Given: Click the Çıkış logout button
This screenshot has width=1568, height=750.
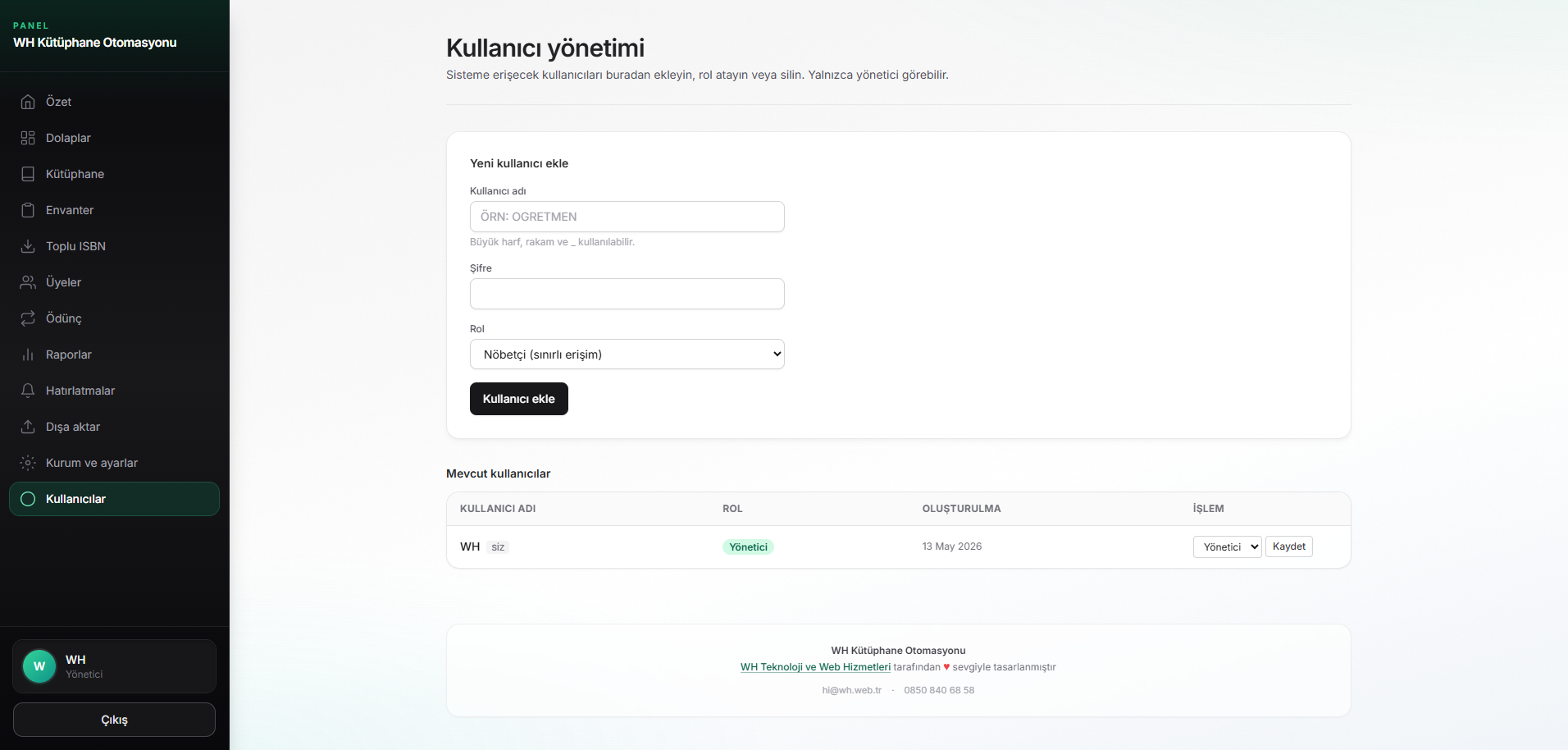Looking at the screenshot, I should pos(114,720).
